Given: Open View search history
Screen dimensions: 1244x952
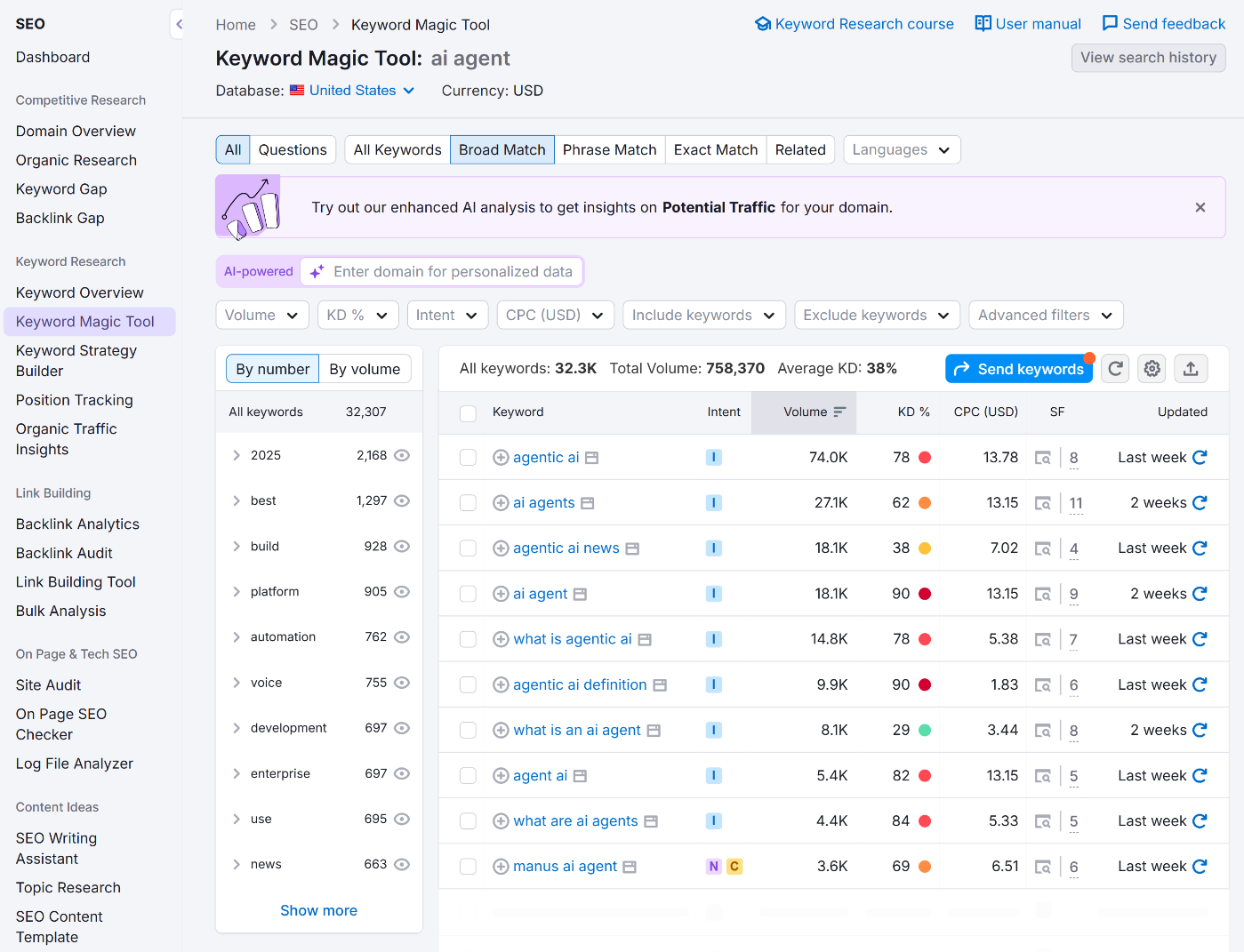Looking at the screenshot, I should pos(1148,57).
